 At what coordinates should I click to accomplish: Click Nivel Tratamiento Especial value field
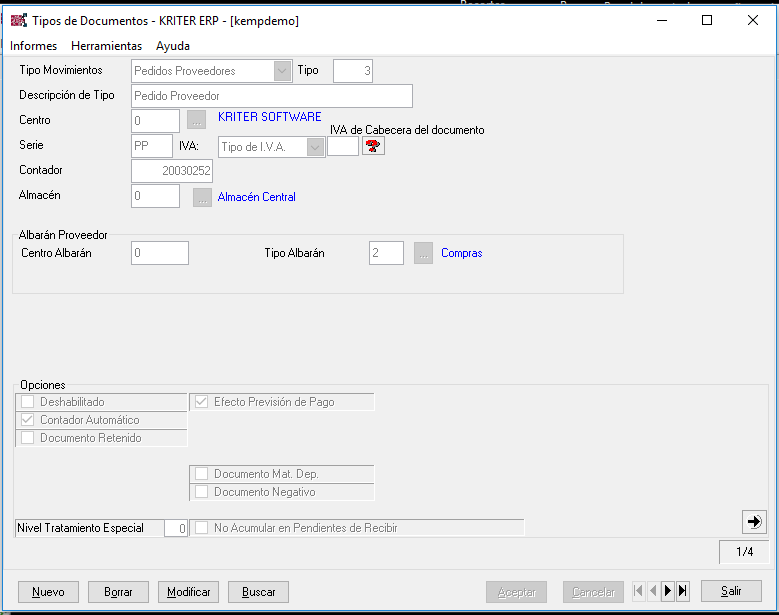click(175, 528)
